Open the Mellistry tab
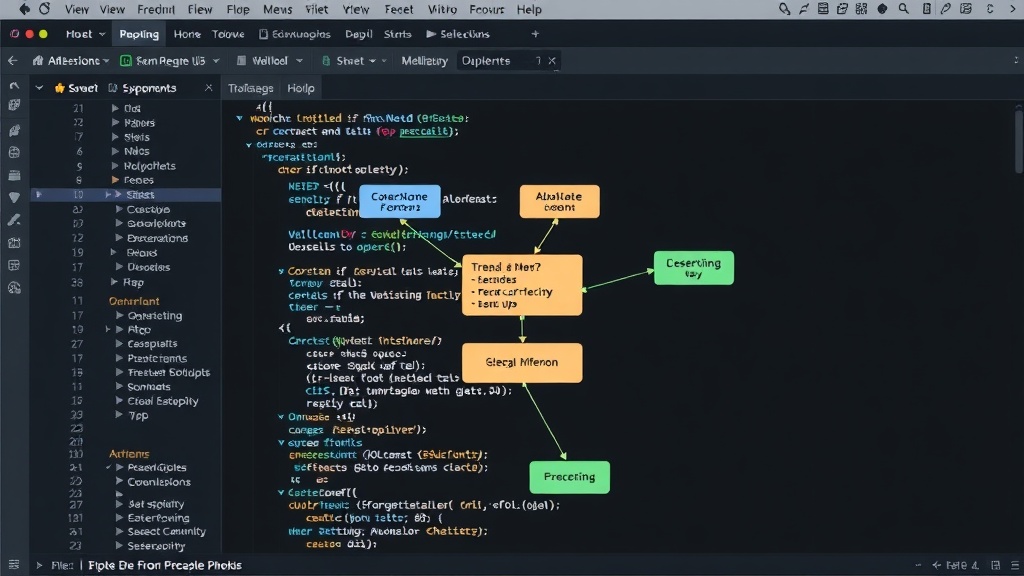The width and height of the screenshot is (1024, 576). tap(424, 61)
